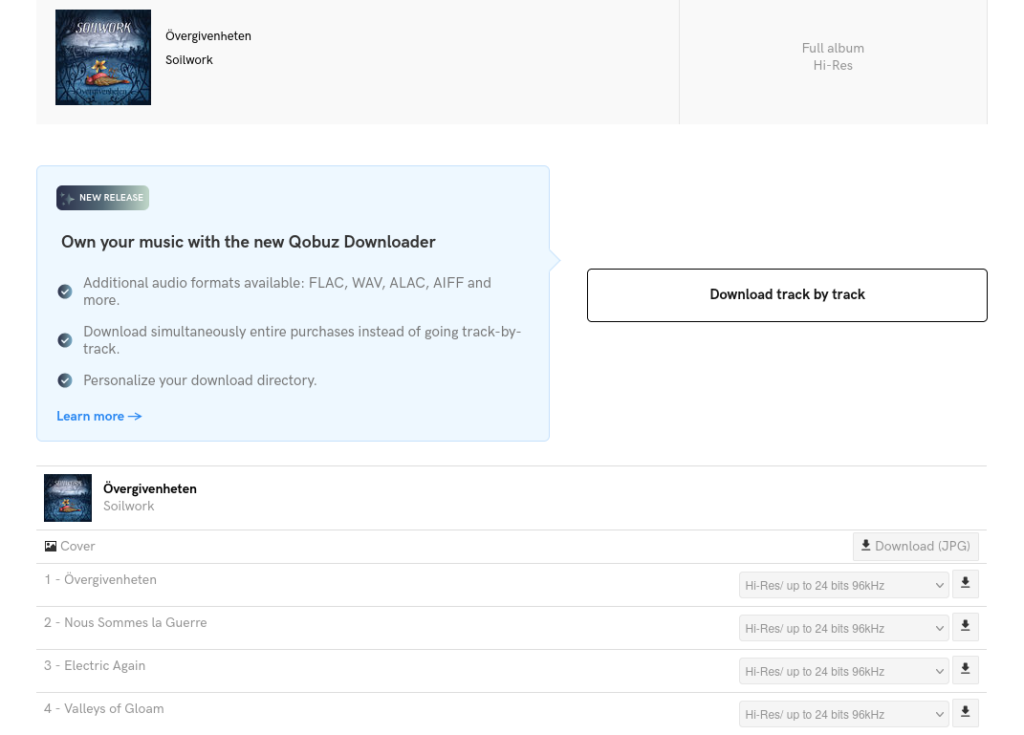Download track 1 Övergivenheten via arrow icon
The height and width of the screenshot is (735, 1024).
pos(966,584)
